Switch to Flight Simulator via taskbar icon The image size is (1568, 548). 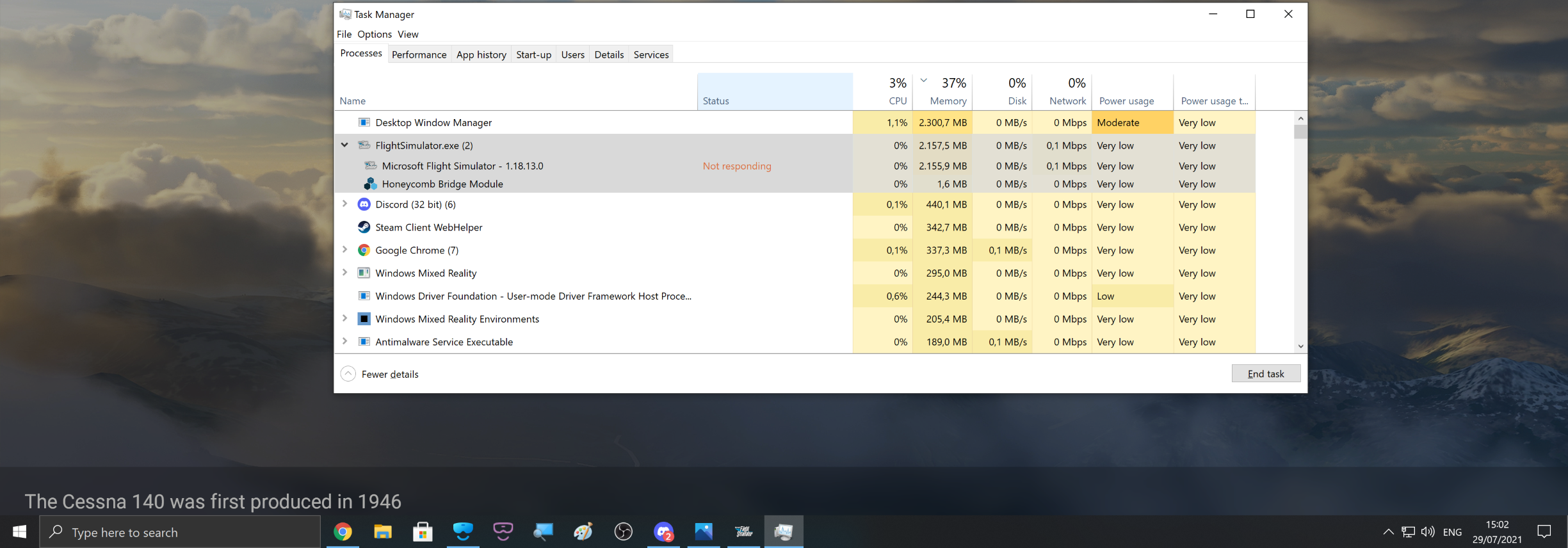pos(743,532)
